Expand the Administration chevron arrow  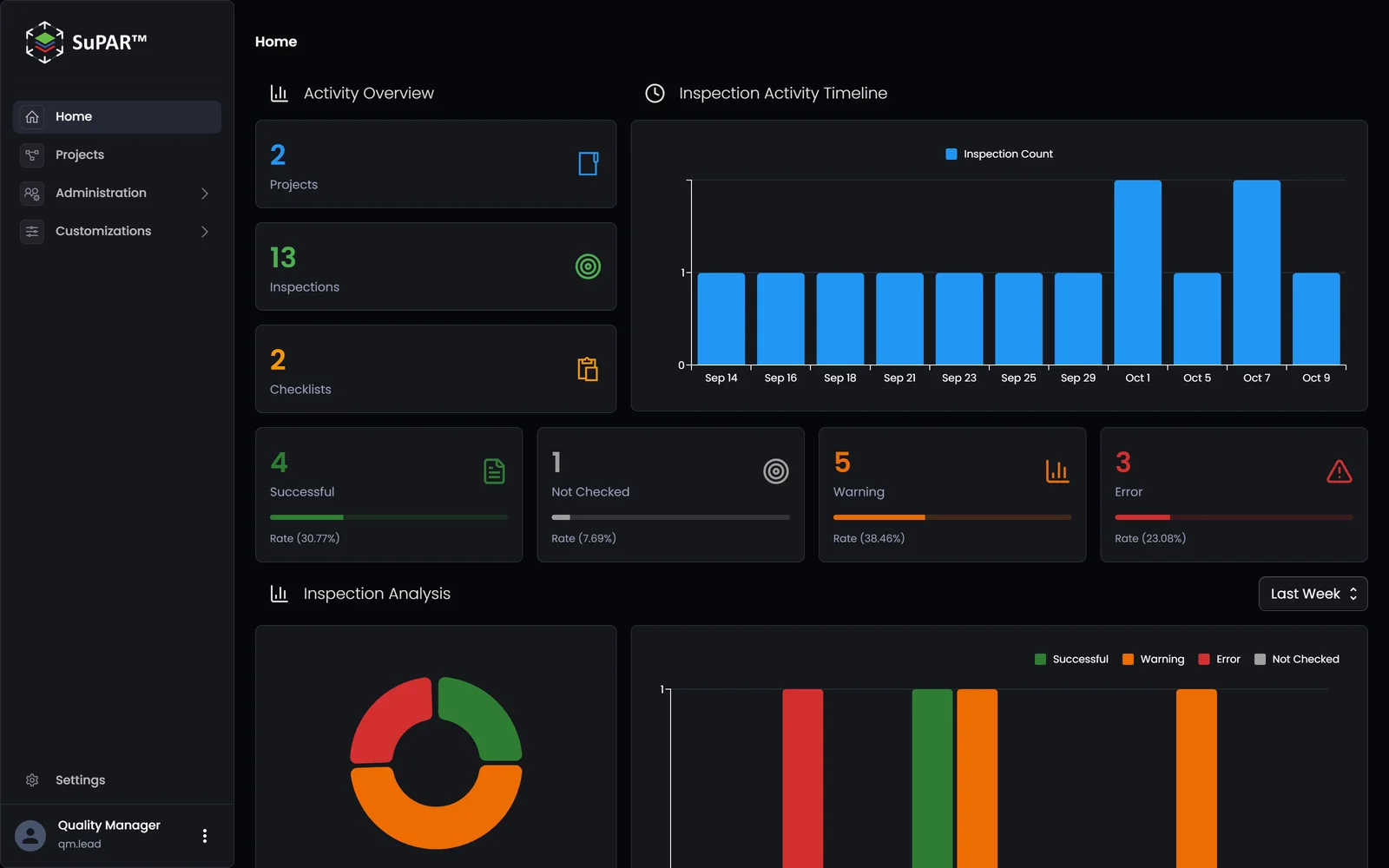[205, 193]
